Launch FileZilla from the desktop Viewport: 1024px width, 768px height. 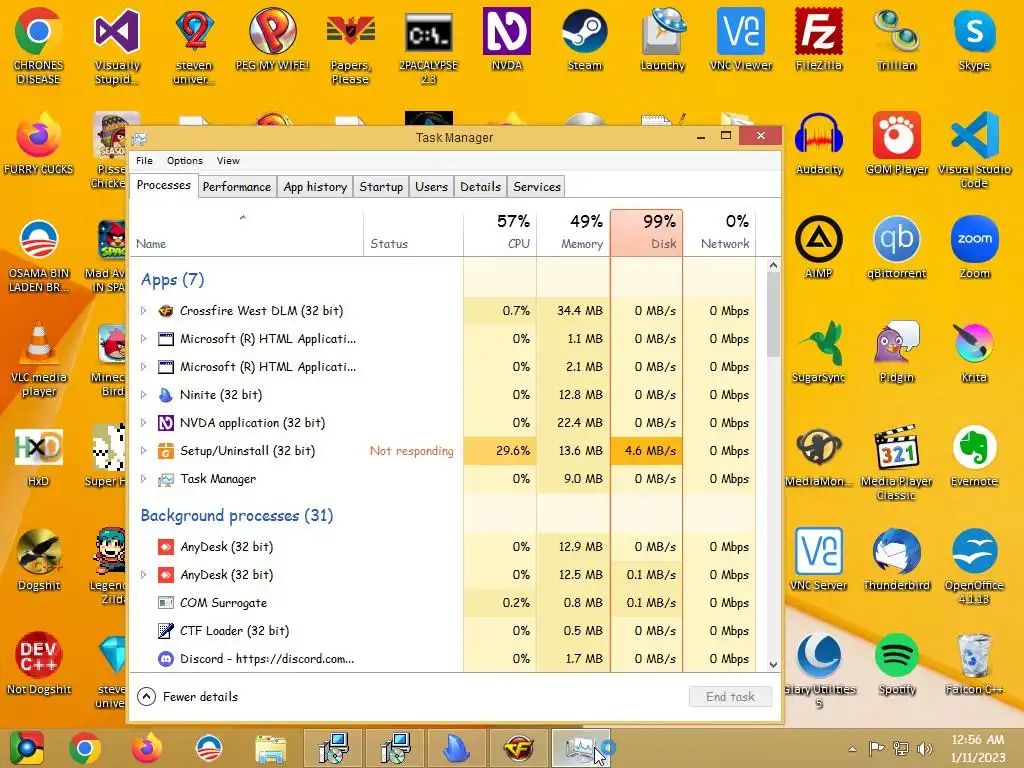[x=818, y=39]
